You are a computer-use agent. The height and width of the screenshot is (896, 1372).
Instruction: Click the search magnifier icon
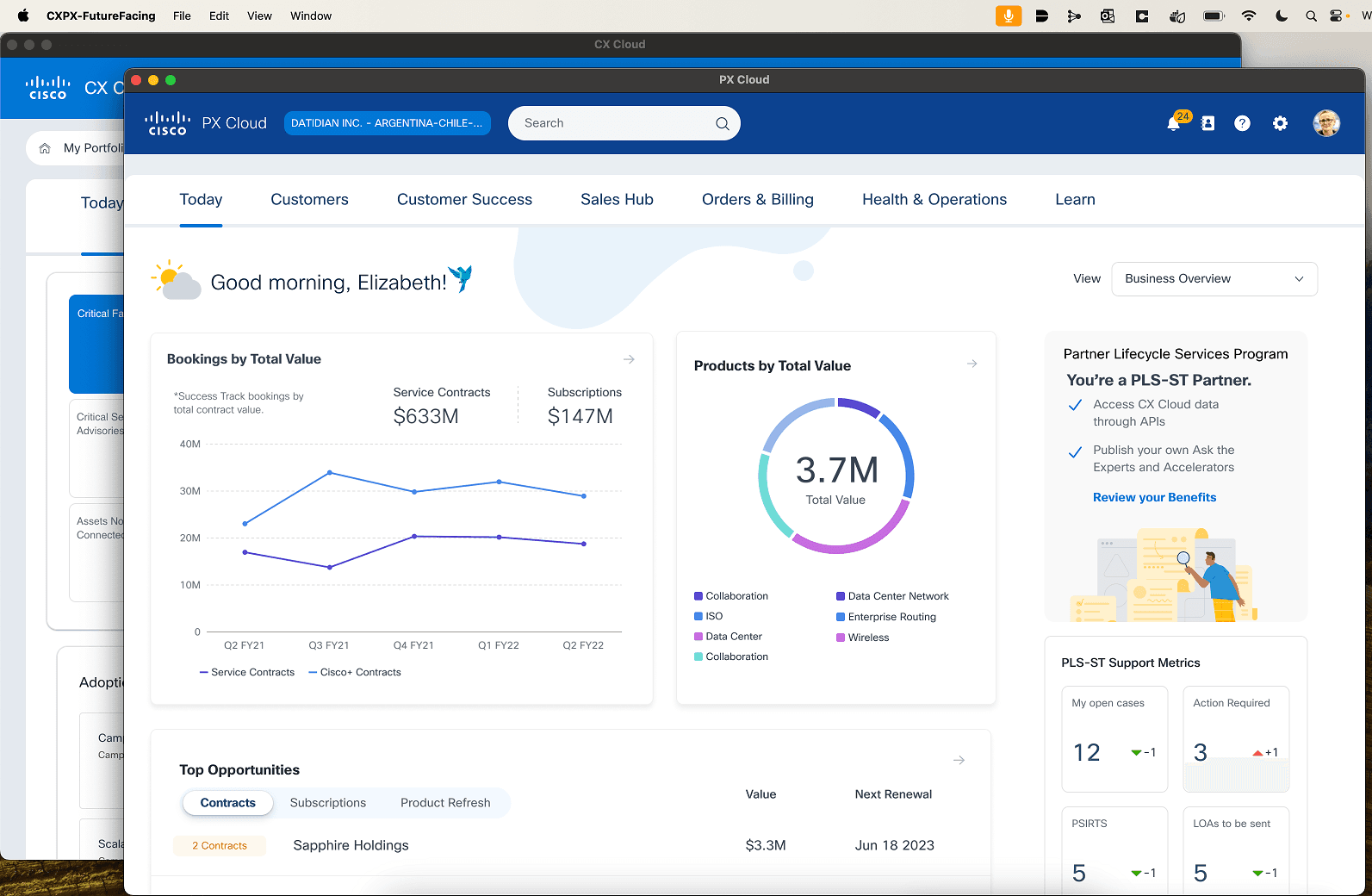722,124
